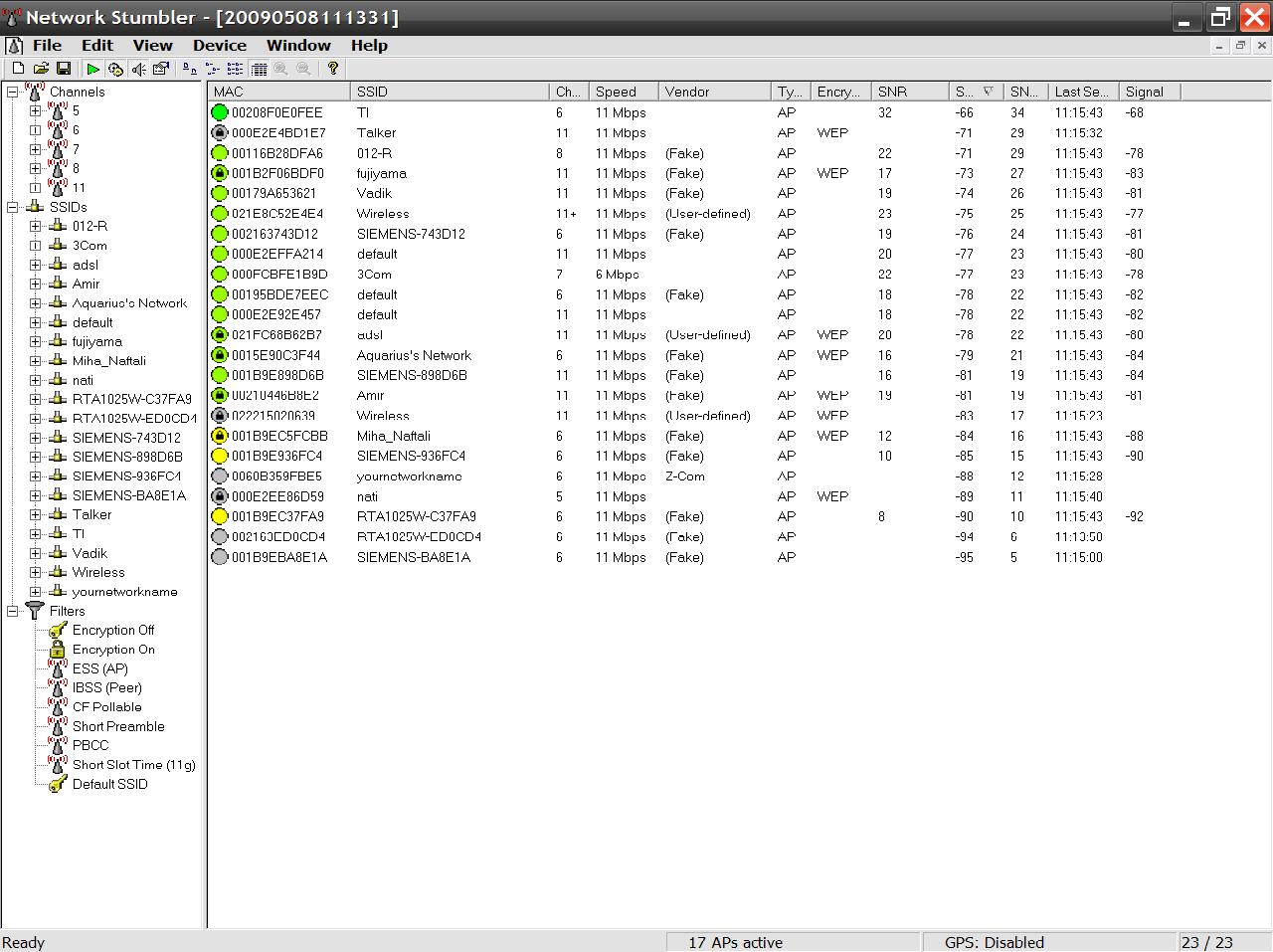Click gray icon for MAC 001B9EBA8E1A
Viewport: 1273px width, 952px height.
point(220,557)
